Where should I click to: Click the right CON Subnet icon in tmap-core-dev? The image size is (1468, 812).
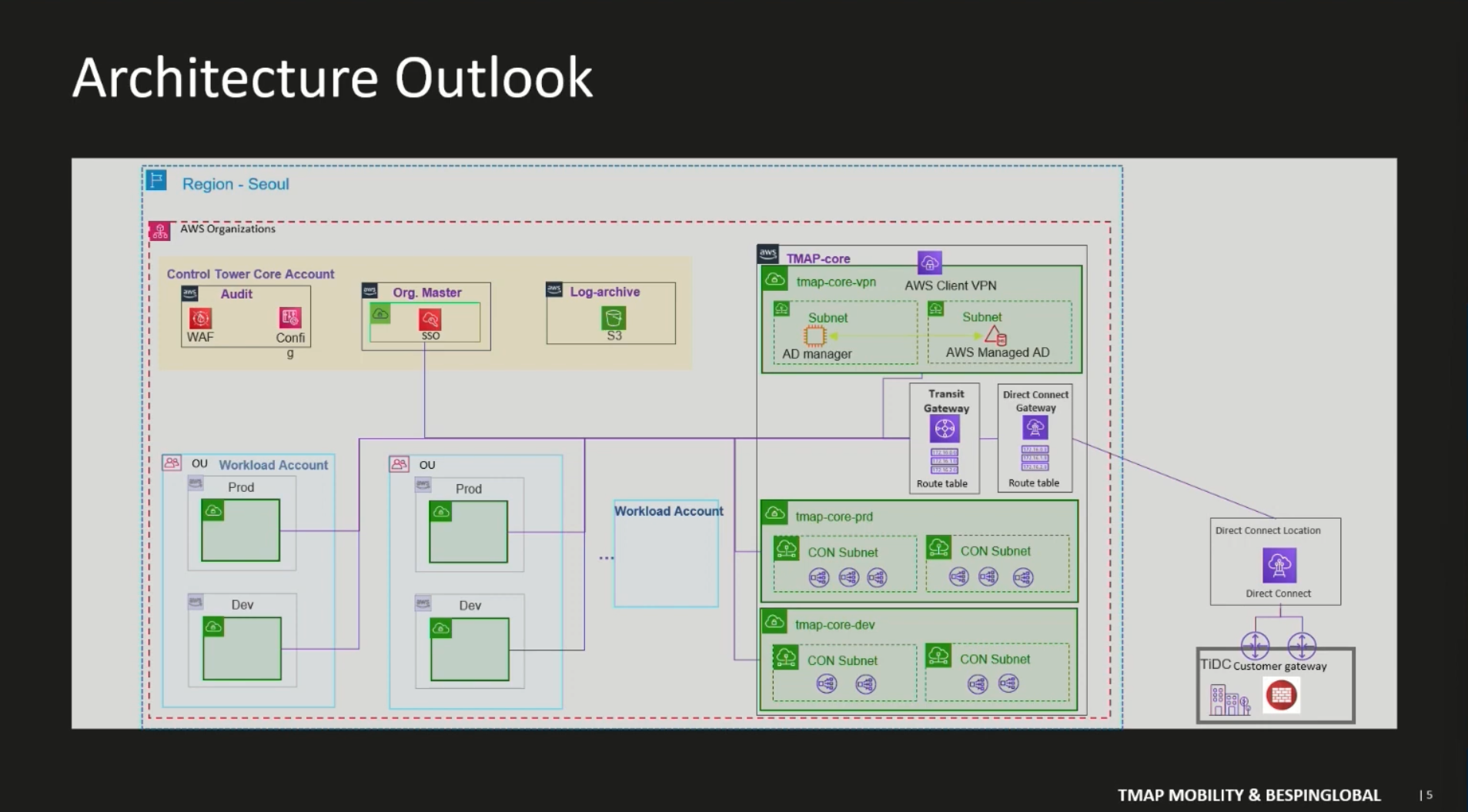coord(938,656)
